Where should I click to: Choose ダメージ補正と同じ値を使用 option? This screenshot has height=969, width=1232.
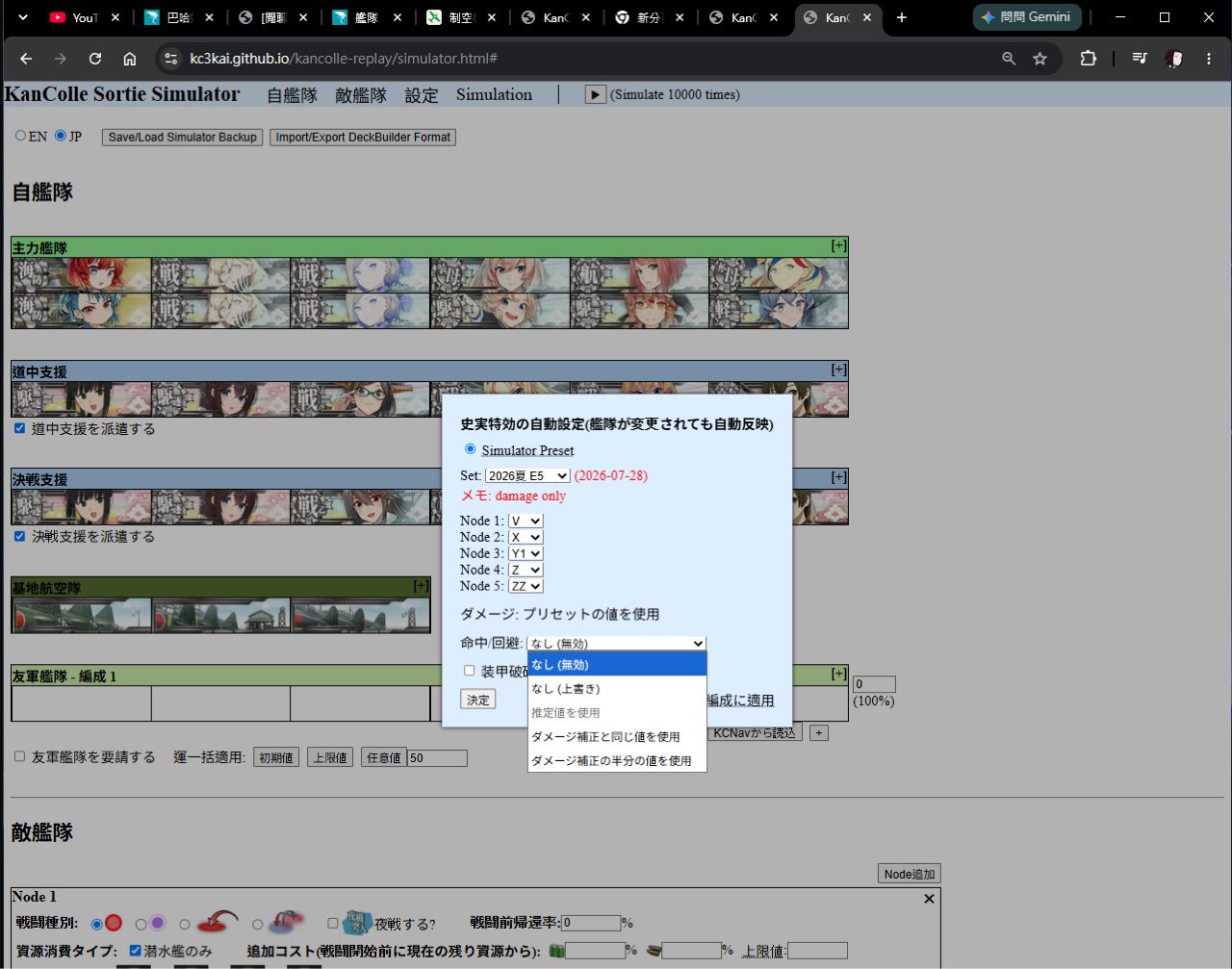(617, 736)
